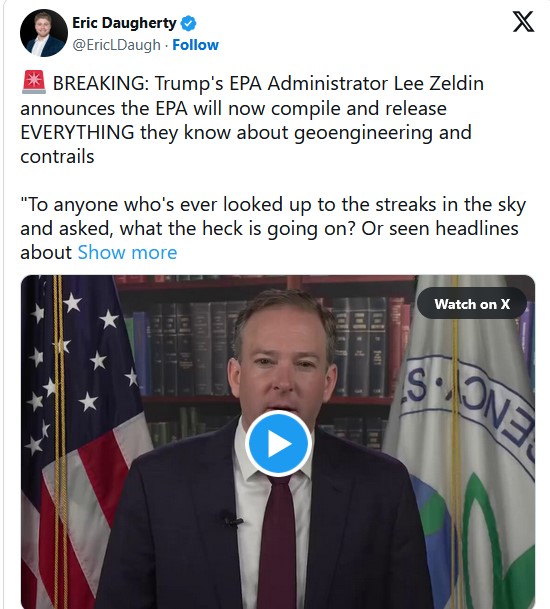Click the @EricLDaugh handle
Screen dimensions: 550x609
pos(117,45)
